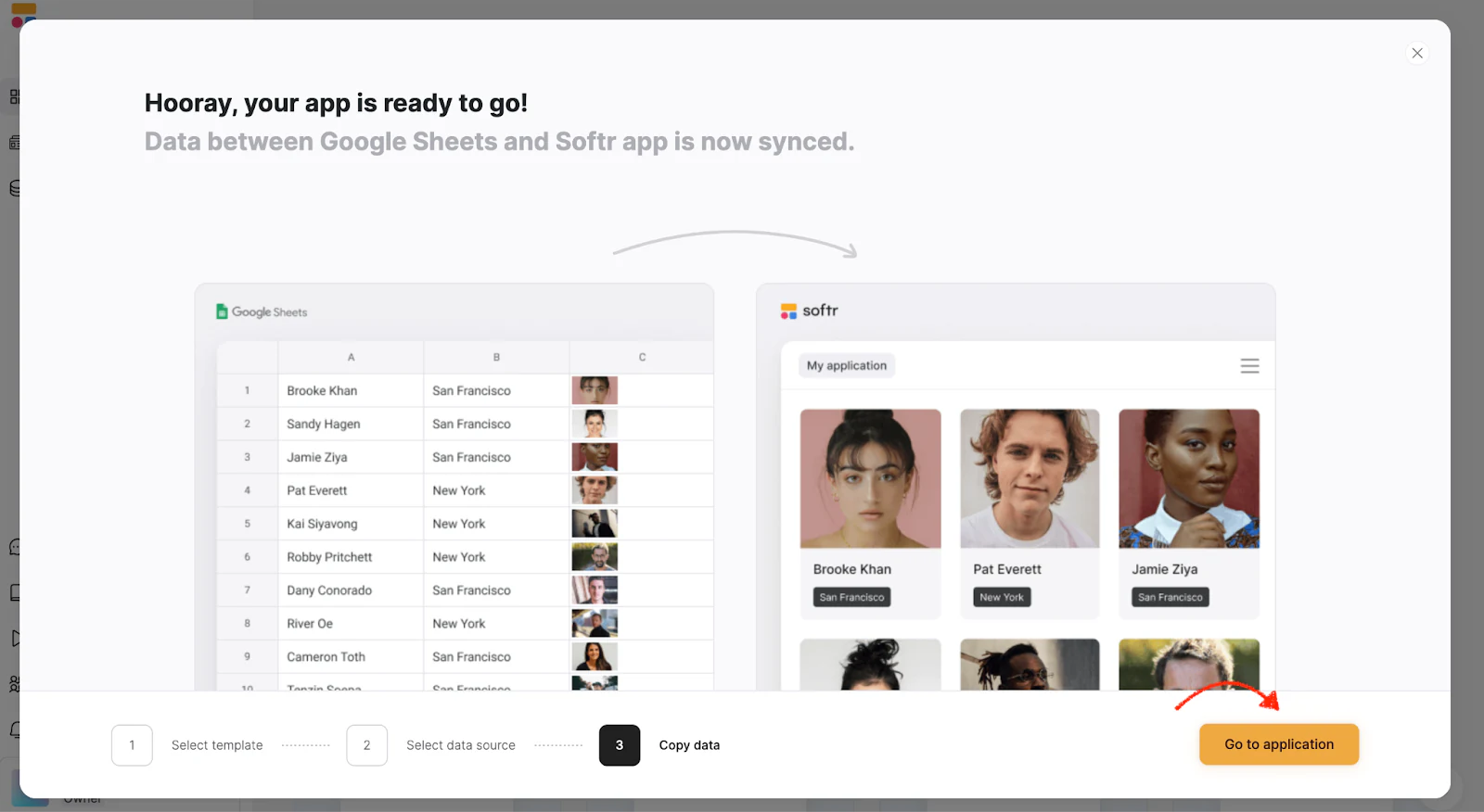This screenshot has width=1484, height=812.
Task: Click the small photo in Cameron Toth's row
Action: pyautogui.click(x=595, y=657)
